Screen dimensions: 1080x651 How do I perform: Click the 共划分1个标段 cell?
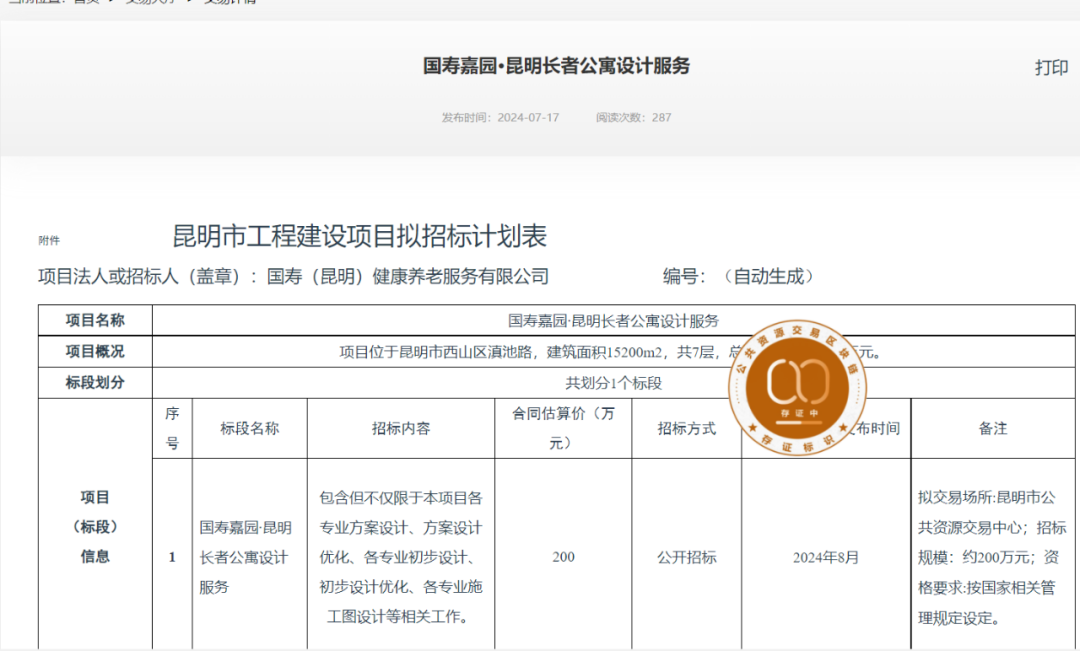[613, 383]
